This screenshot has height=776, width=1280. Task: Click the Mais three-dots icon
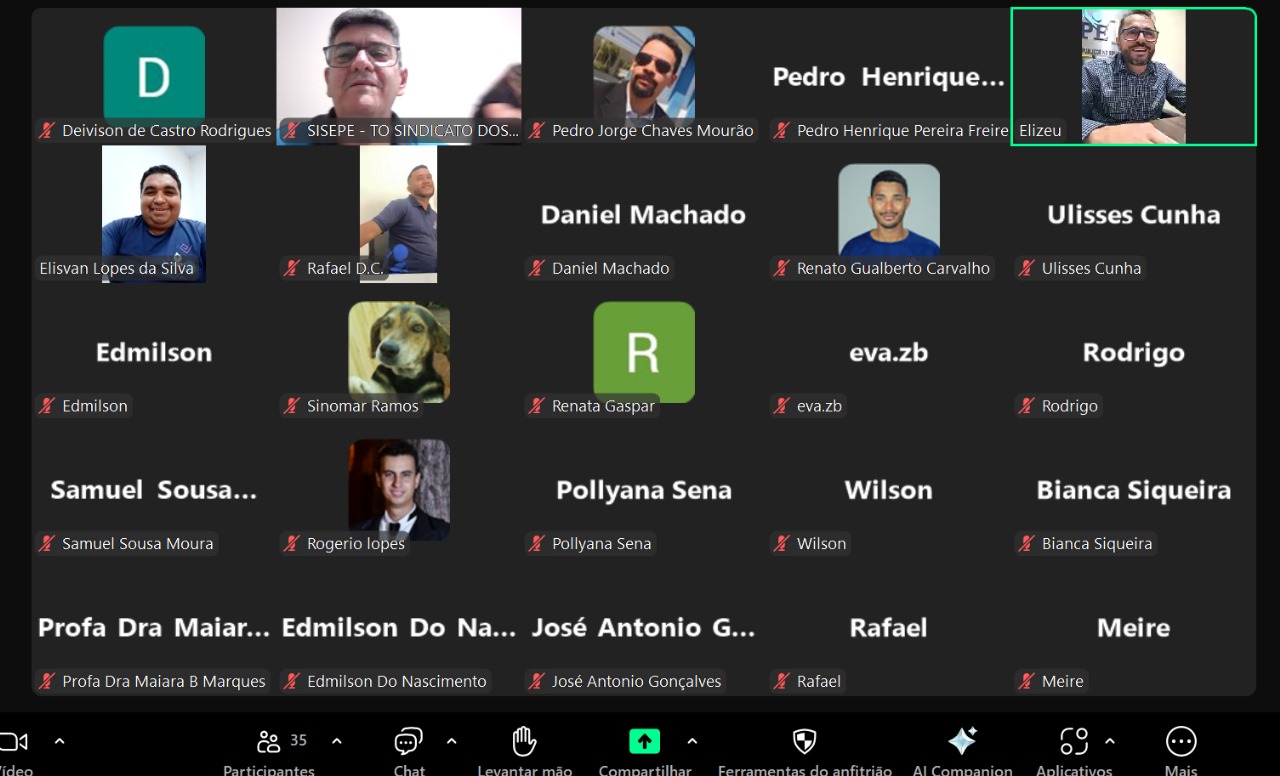(x=1181, y=741)
